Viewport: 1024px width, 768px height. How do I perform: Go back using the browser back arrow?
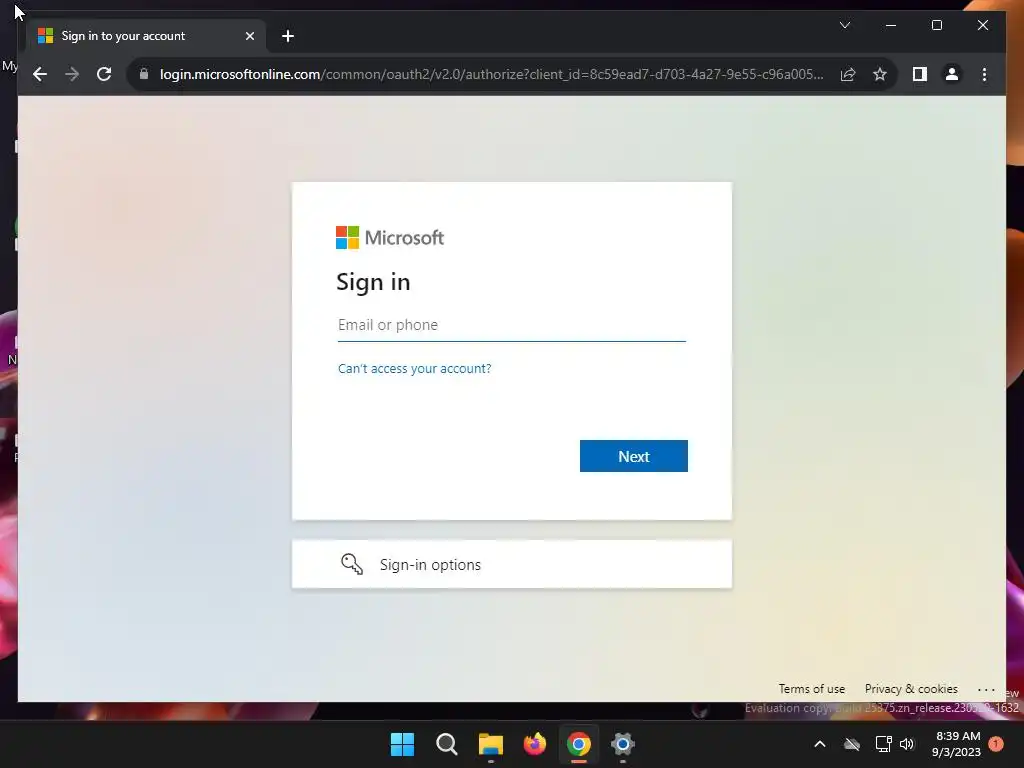[x=40, y=74]
